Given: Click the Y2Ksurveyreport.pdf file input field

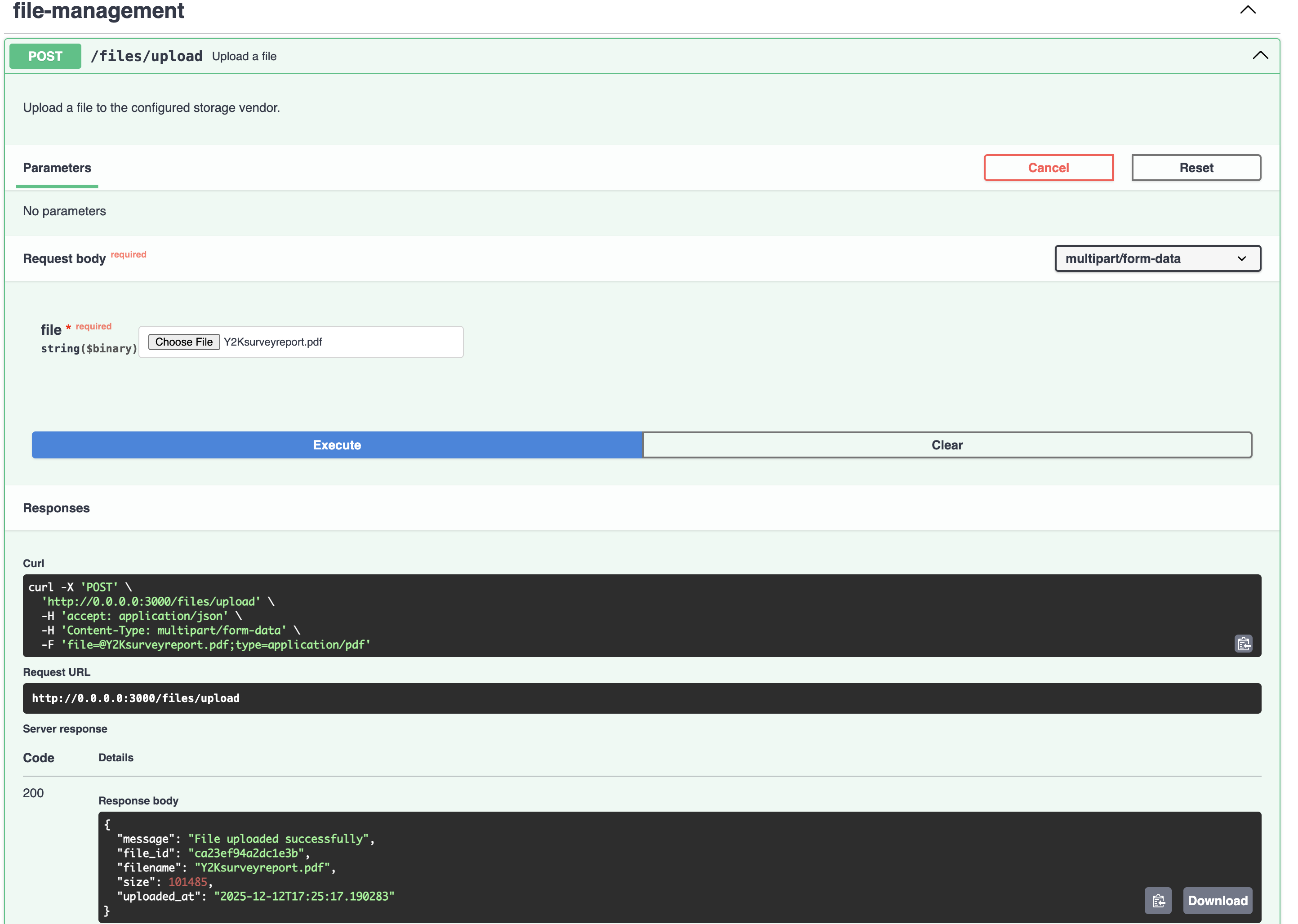Looking at the screenshot, I should click(342, 342).
